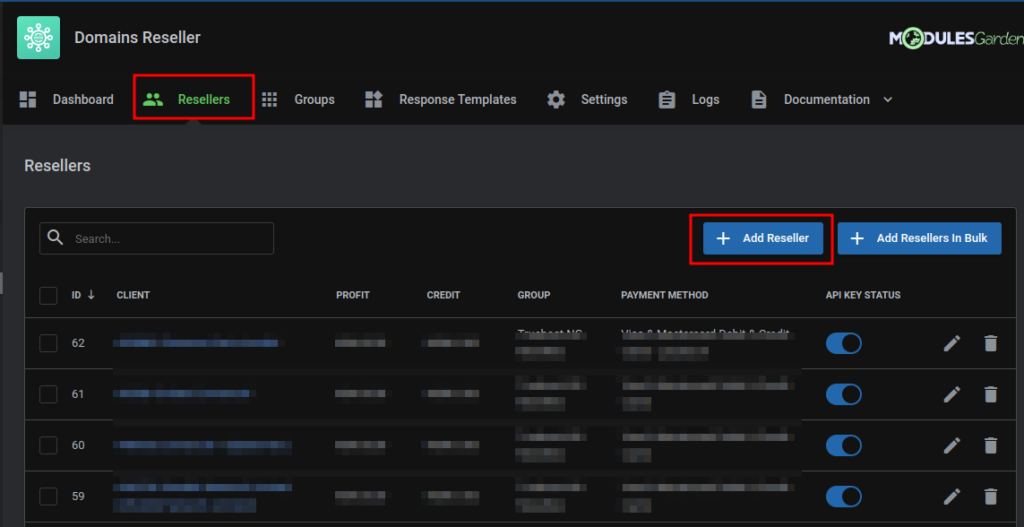Click the ModulesGarden logo
The image size is (1024, 527).
point(956,39)
